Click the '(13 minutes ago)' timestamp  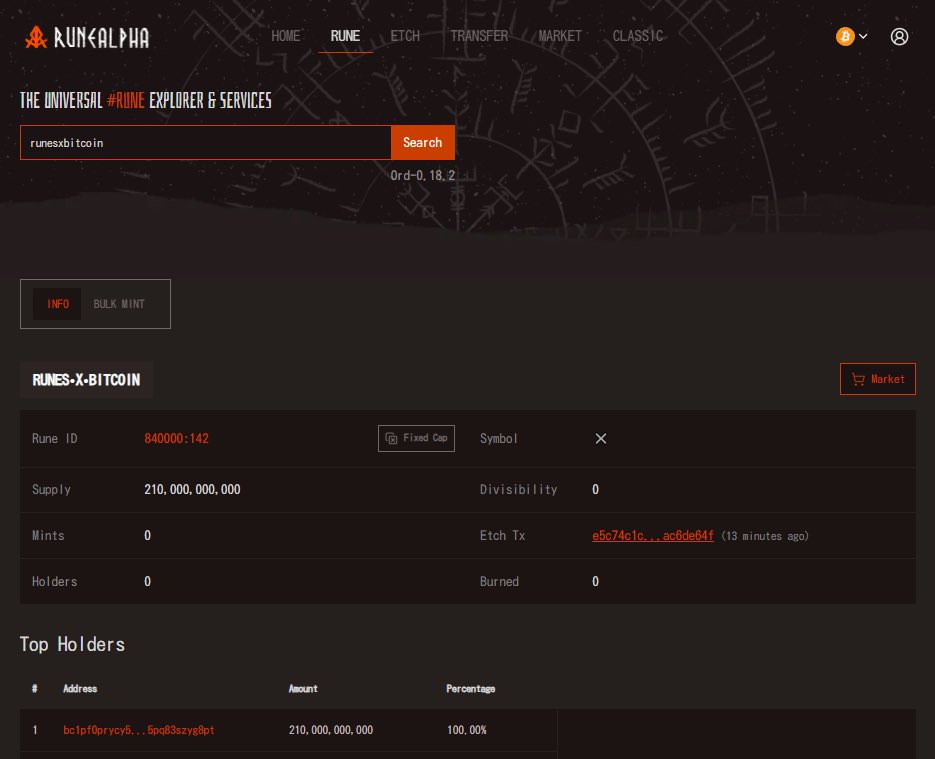765,536
